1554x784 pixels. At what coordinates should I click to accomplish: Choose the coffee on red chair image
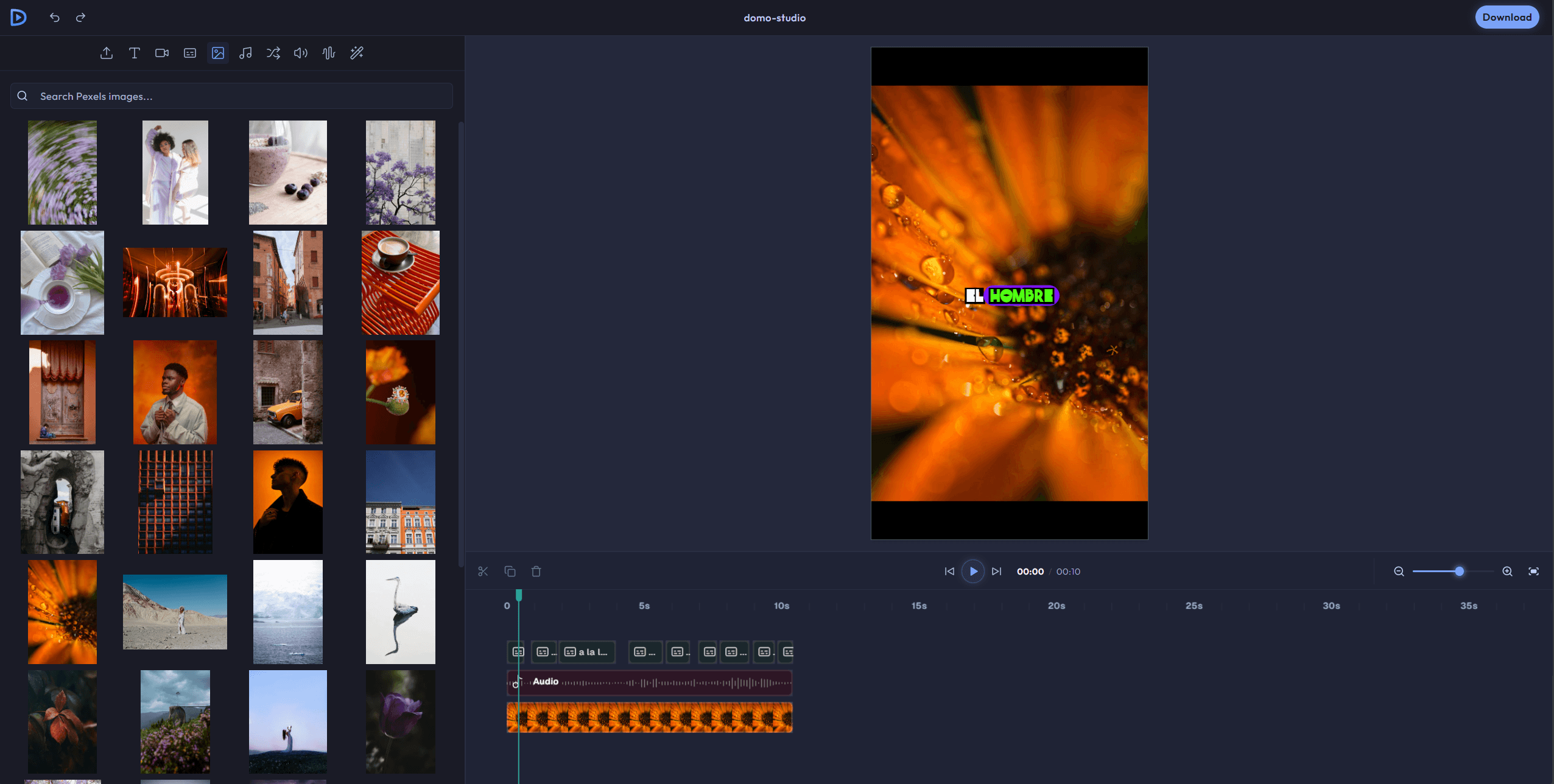(401, 282)
